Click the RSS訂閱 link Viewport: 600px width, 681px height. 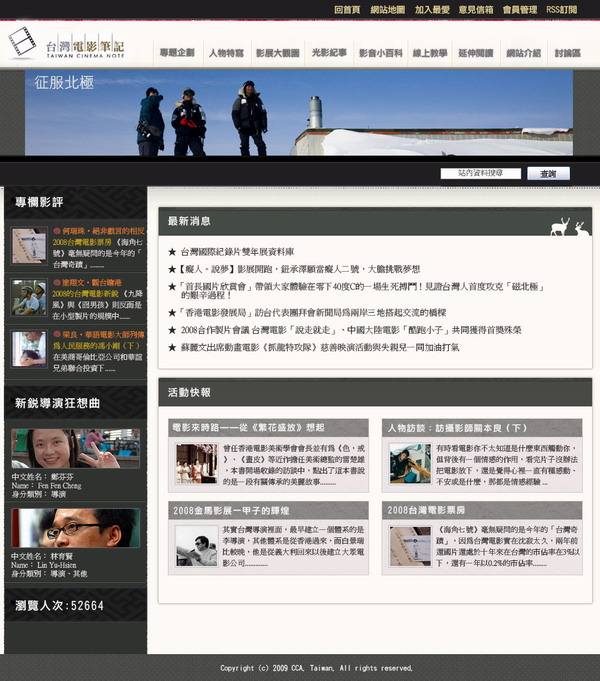[x=561, y=9]
